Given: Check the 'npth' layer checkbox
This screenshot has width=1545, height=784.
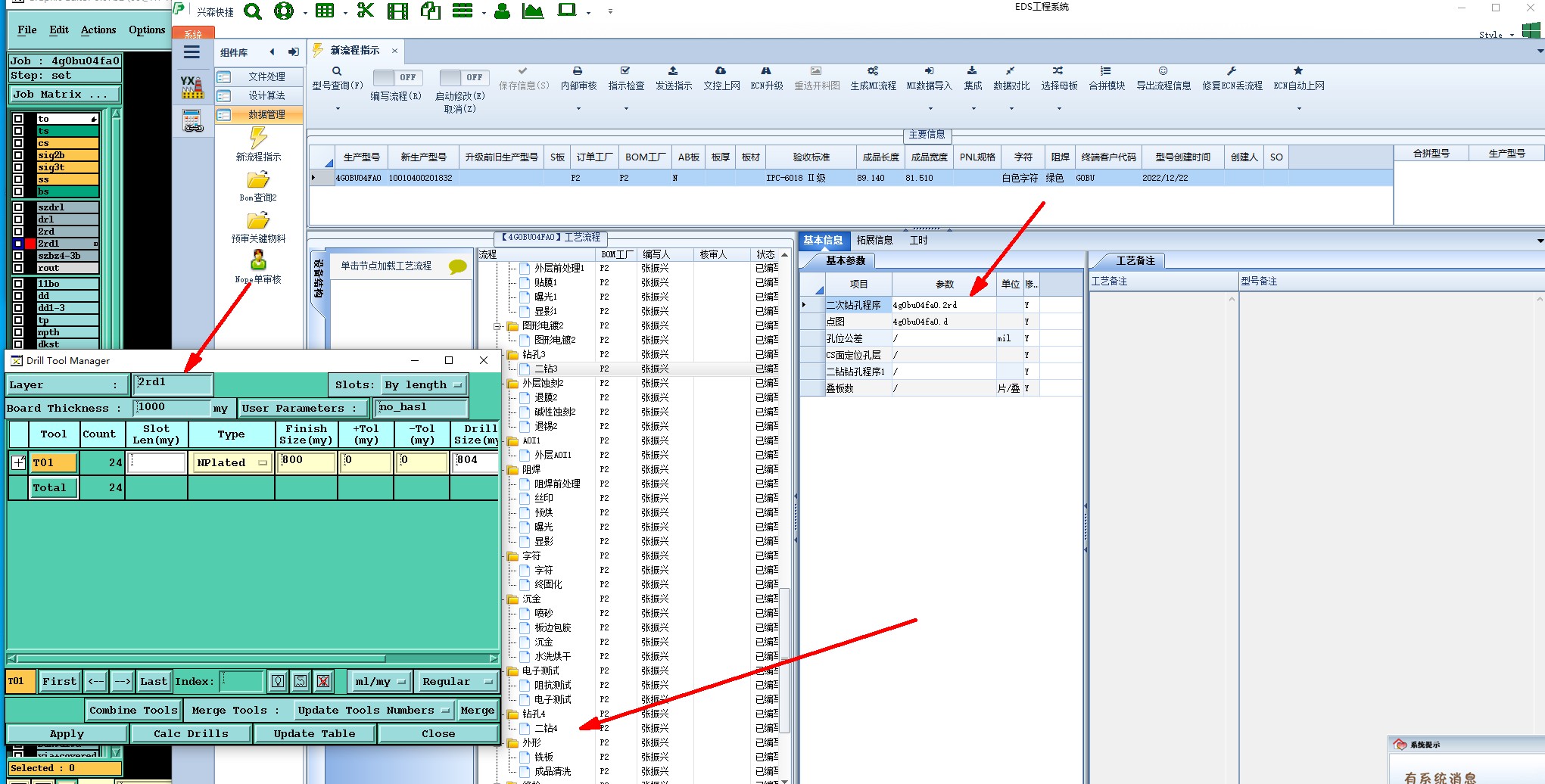Looking at the screenshot, I should 18,332.
